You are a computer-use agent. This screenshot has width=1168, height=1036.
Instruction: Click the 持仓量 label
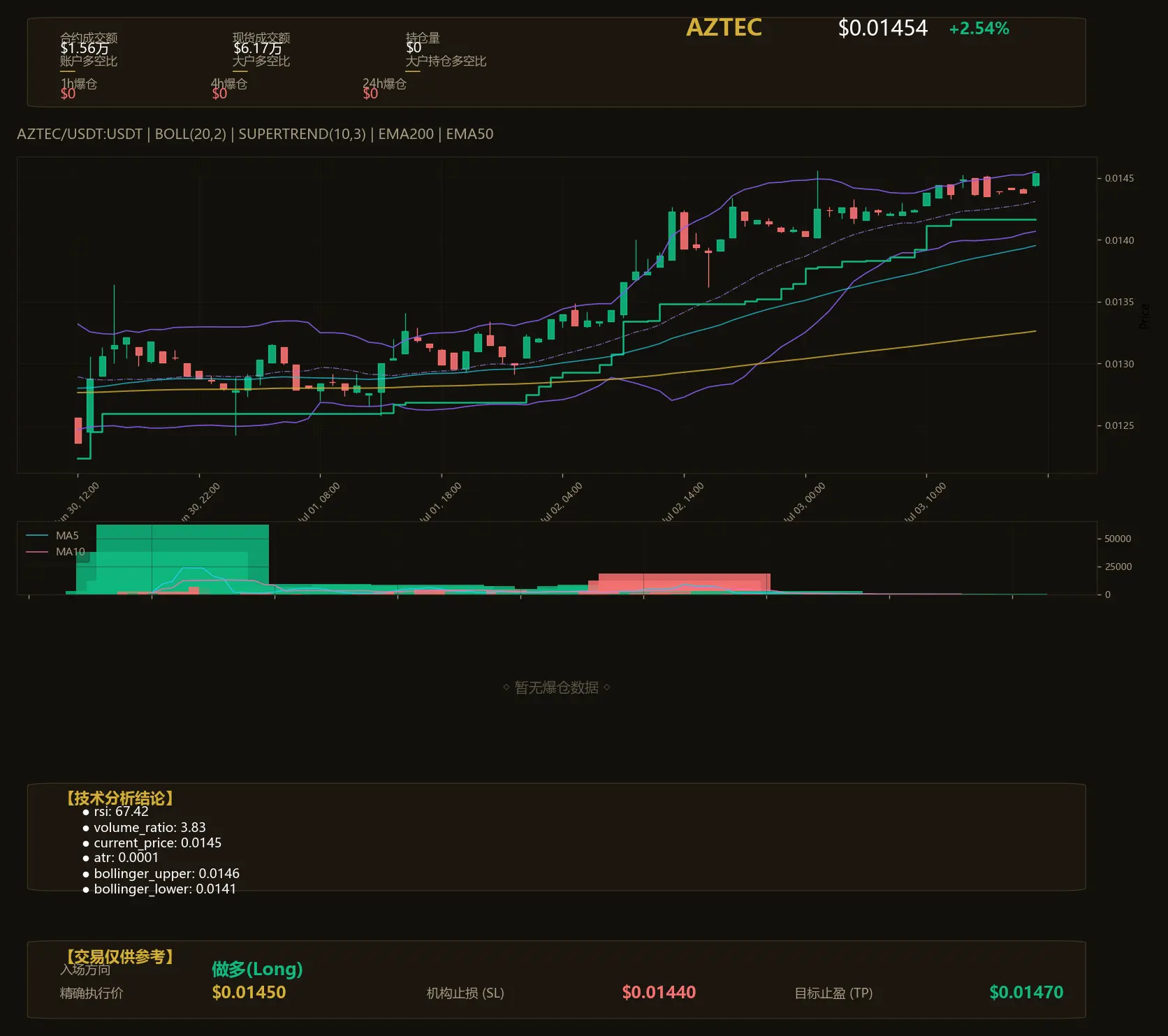[x=423, y=37]
